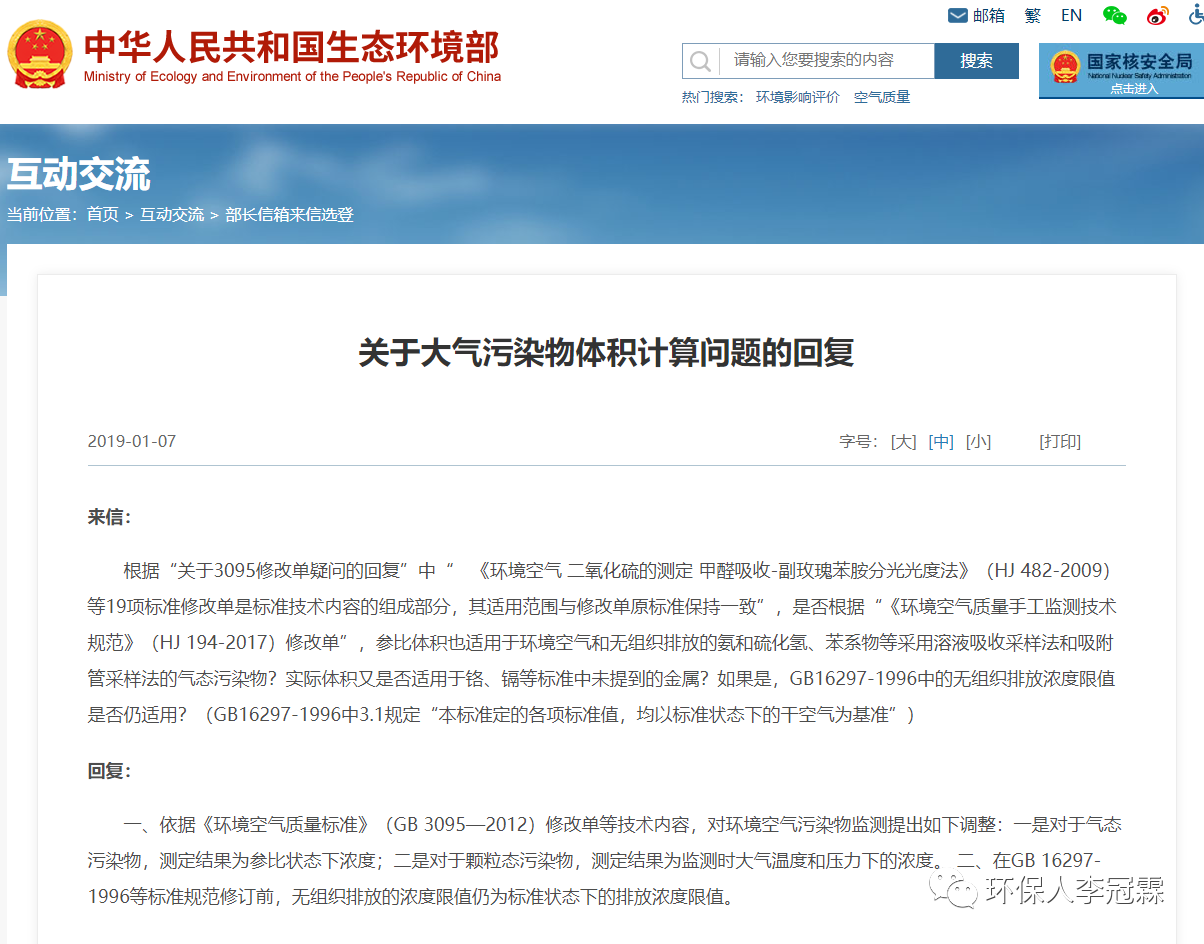The width and height of the screenshot is (1204, 944).
Task: Open the WeChat icon in header
Action: point(1114,16)
